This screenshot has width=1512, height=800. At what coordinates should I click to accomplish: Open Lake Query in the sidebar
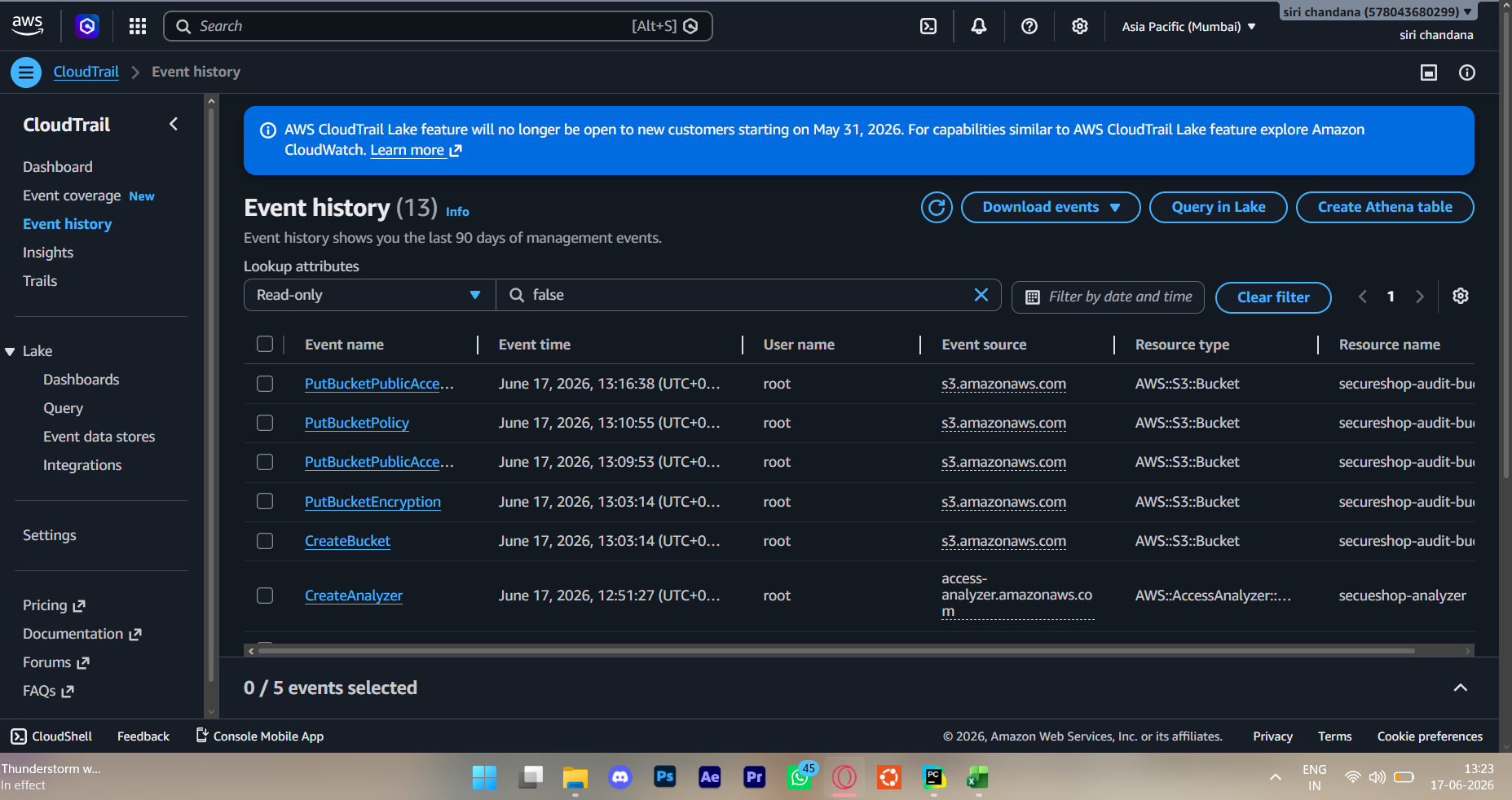[64, 408]
